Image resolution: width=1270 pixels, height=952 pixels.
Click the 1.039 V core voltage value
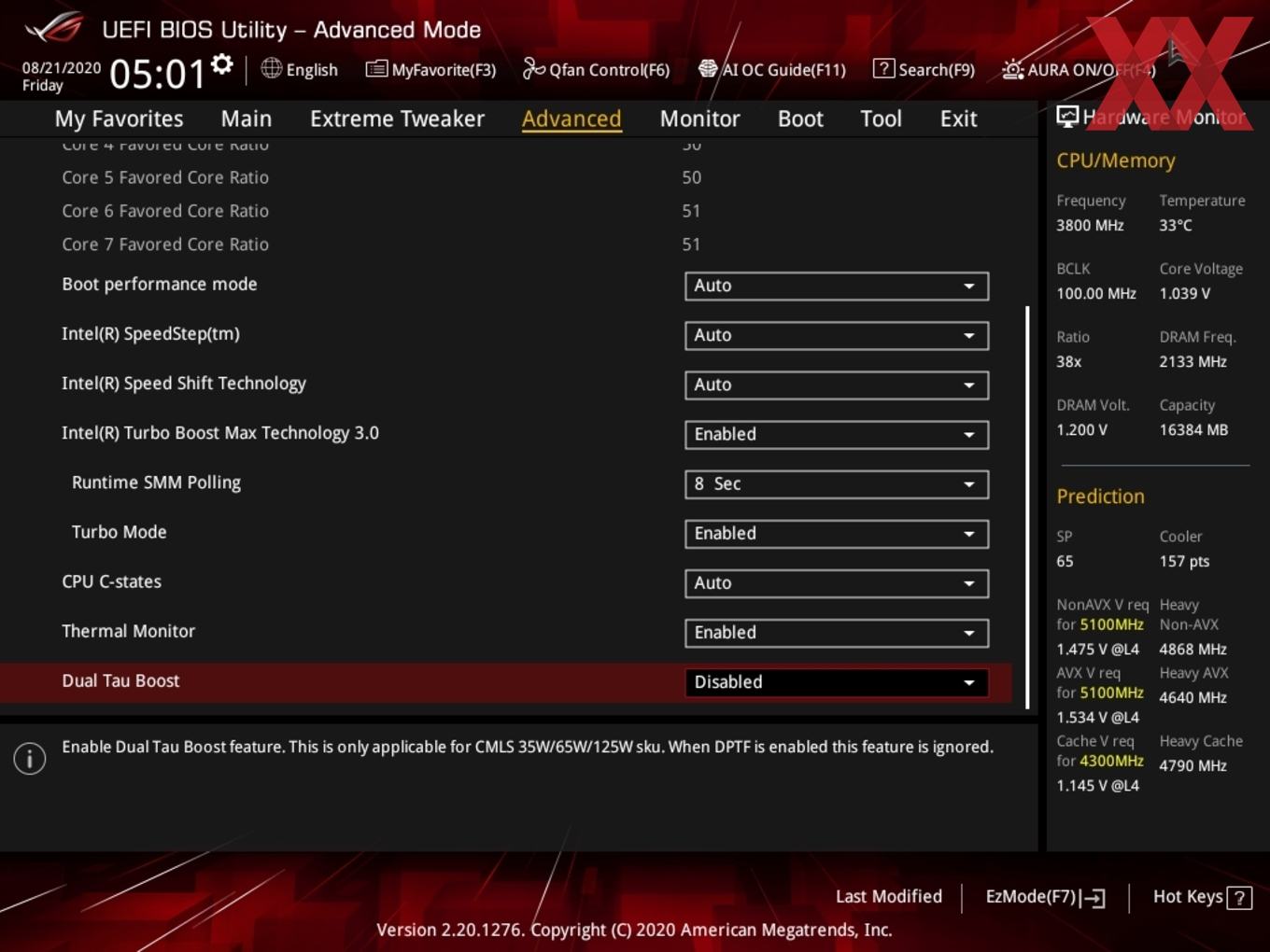(1184, 293)
